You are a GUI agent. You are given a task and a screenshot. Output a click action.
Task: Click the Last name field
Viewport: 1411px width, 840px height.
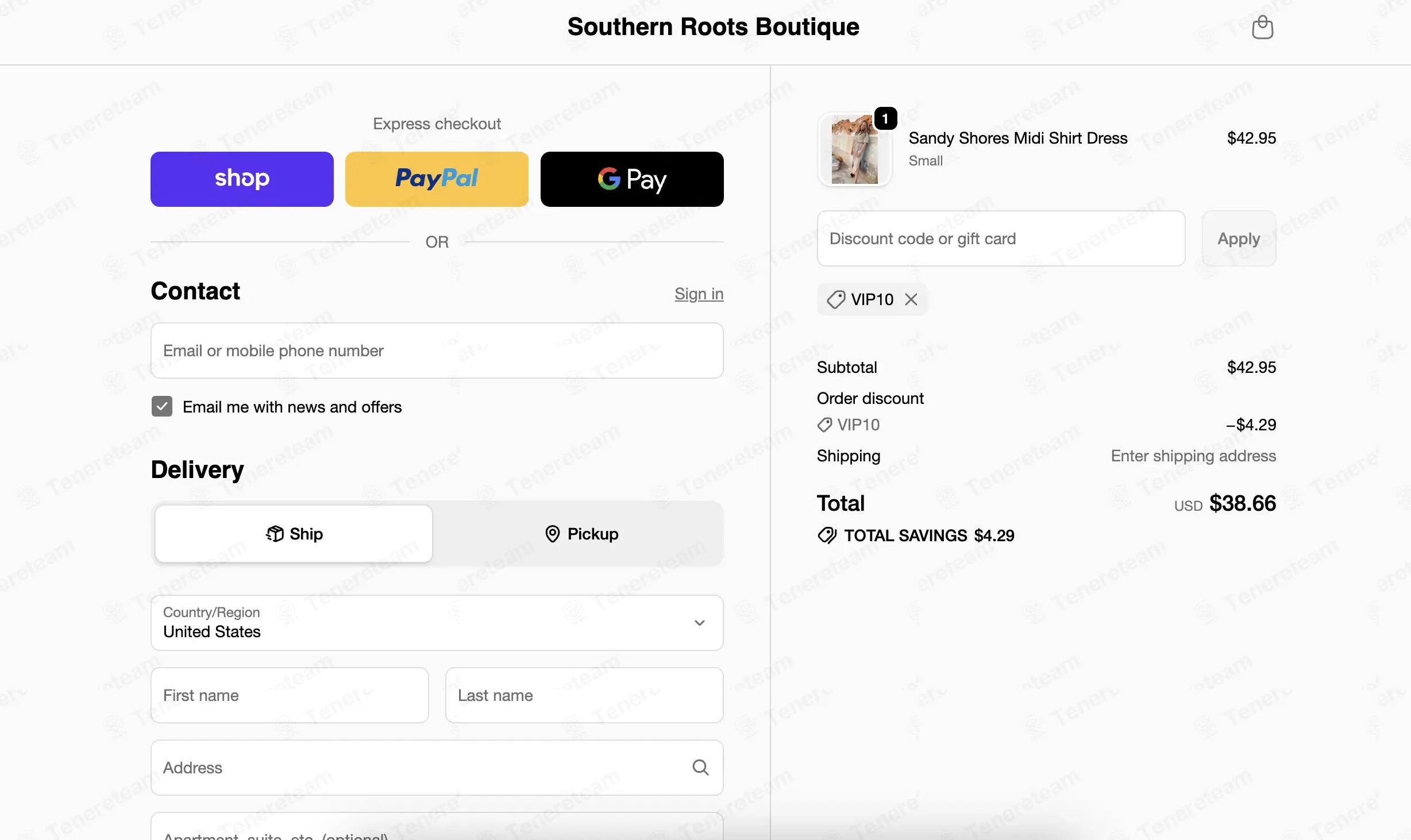pyautogui.click(x=584, y=695)
